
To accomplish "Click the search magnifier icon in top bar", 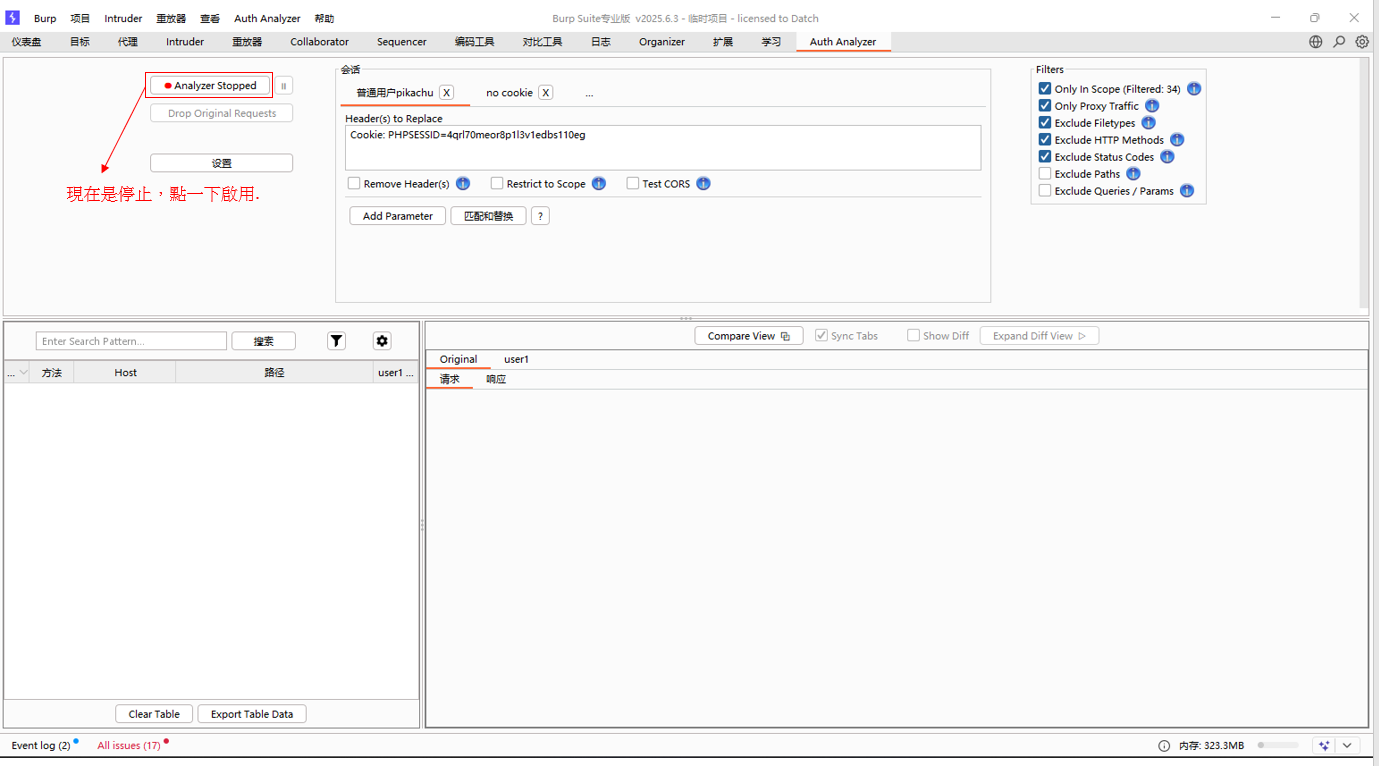I will point(1339,42).
